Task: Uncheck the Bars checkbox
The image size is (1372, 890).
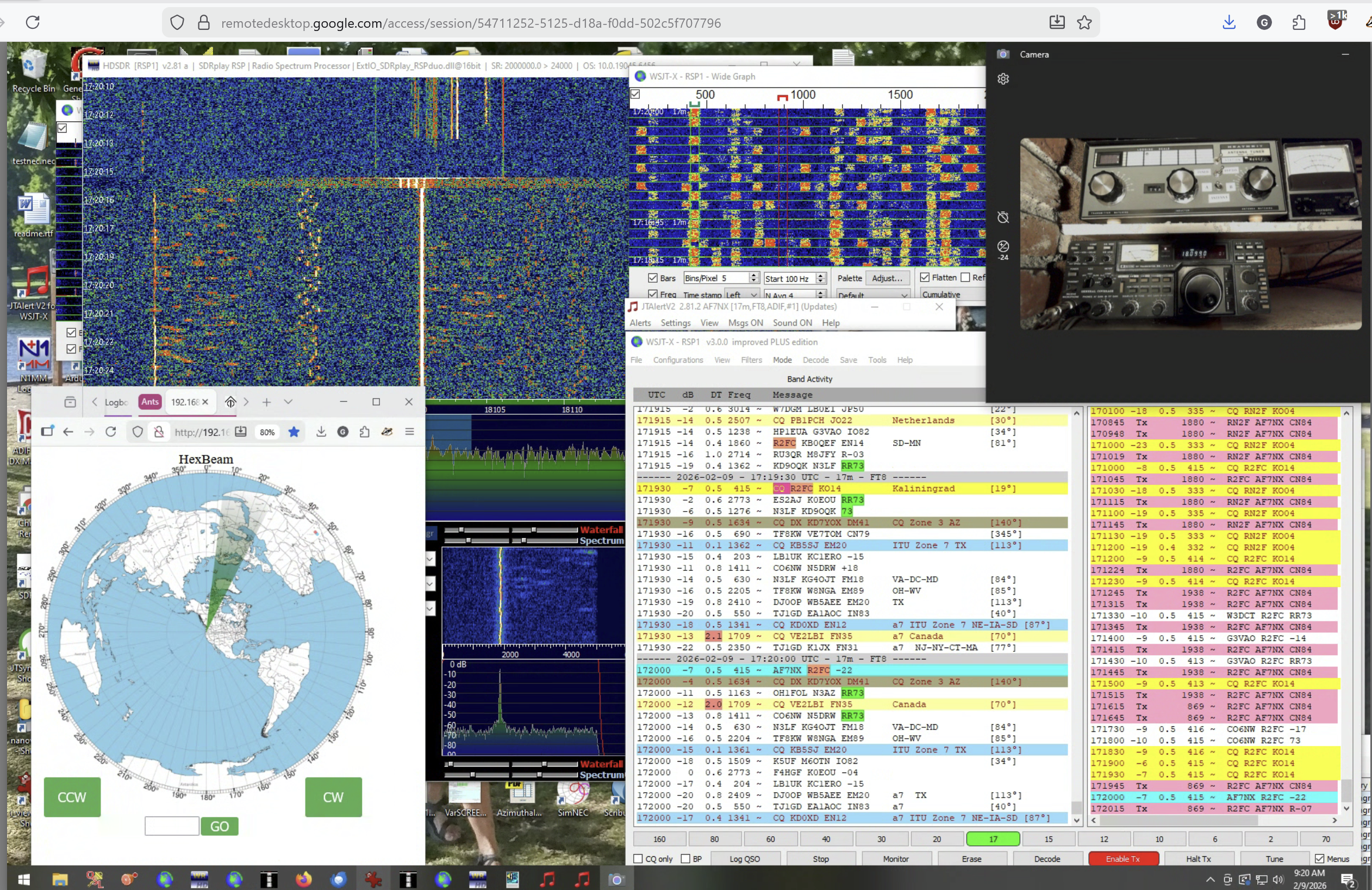Action: point(652,278)
